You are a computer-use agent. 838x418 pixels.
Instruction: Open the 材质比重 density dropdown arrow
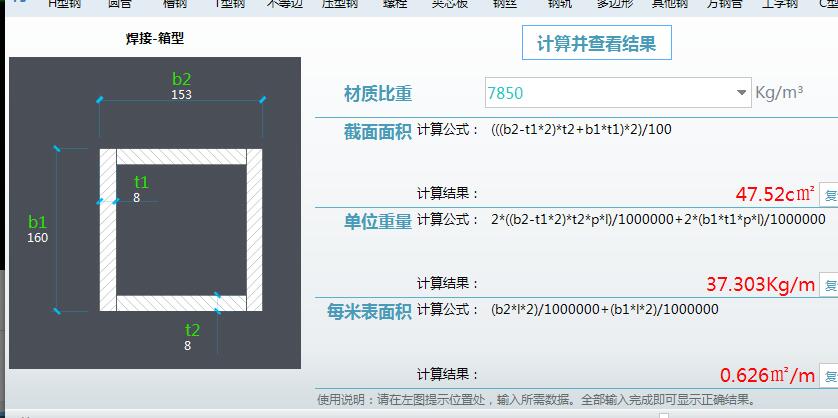pos(741,93)
